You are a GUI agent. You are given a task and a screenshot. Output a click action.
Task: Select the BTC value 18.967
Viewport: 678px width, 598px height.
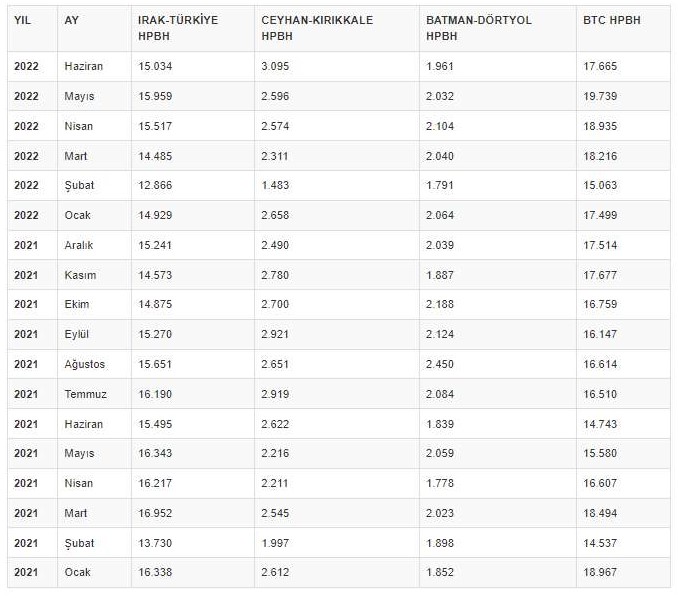click(601, 572)
